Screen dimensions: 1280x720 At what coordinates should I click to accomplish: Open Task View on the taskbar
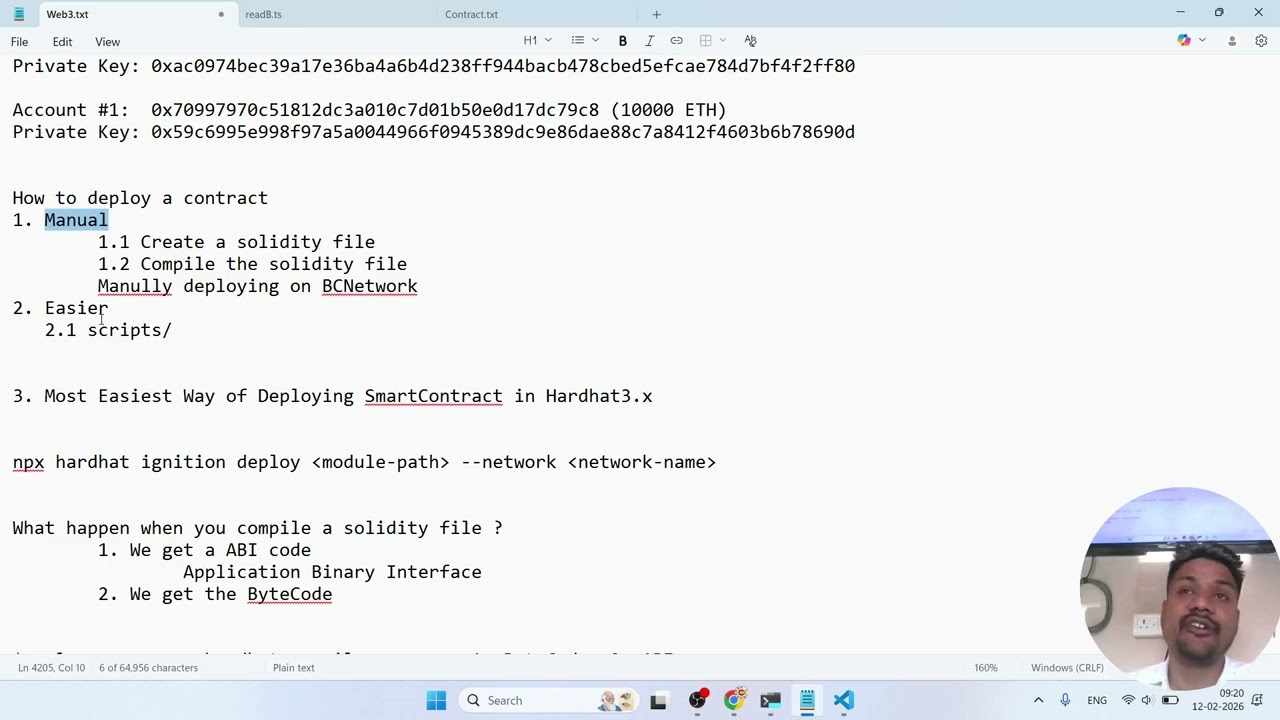(x=658, y=700)
